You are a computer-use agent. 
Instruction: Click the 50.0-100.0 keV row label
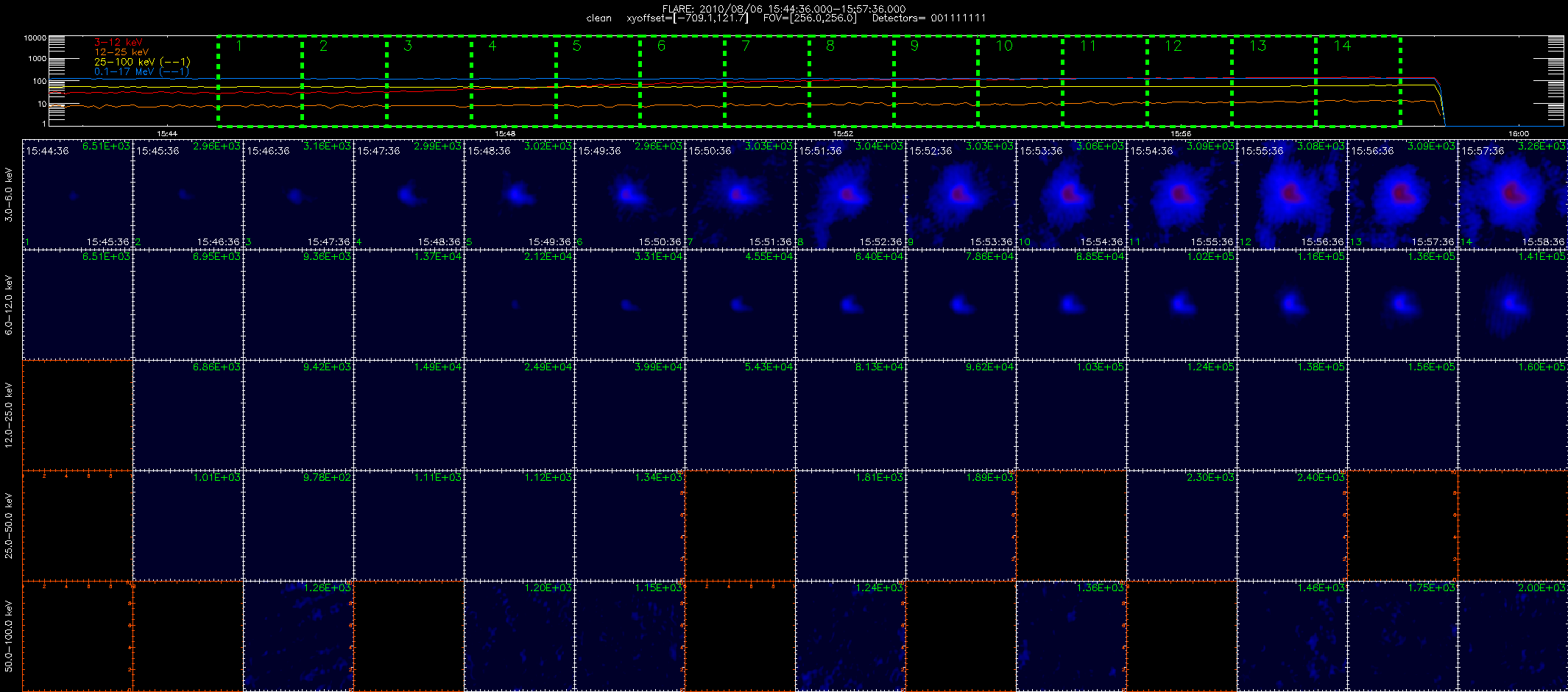9,636
